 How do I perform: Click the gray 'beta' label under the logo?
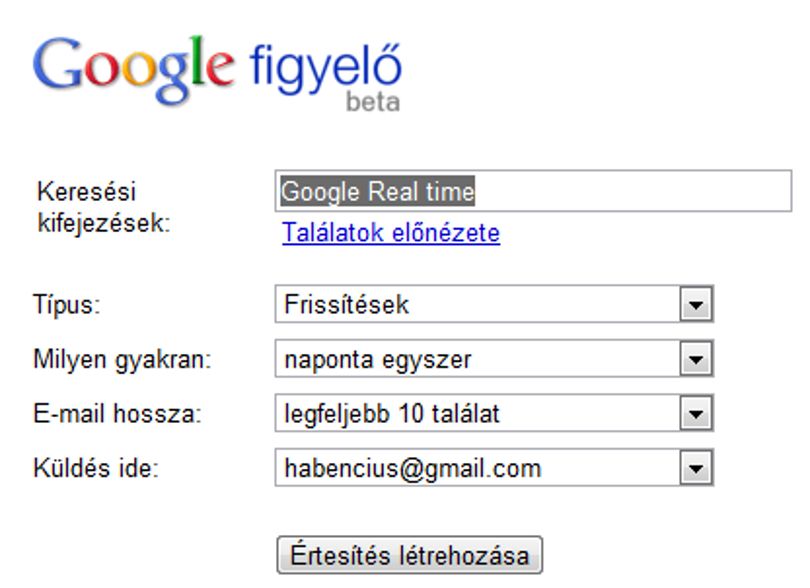click(373, 102)
